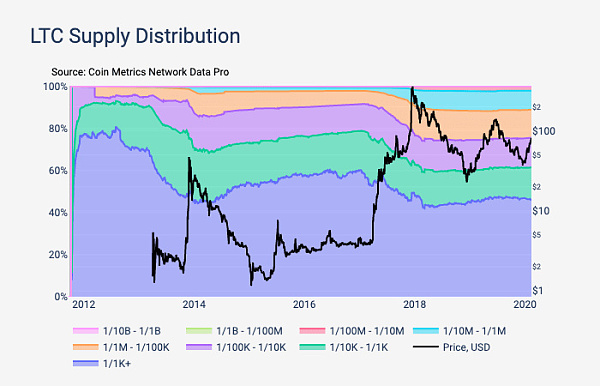Screen dimensions: 600x386
Task: Click the LTC Supply Distribution title
Action: [135, 37]
